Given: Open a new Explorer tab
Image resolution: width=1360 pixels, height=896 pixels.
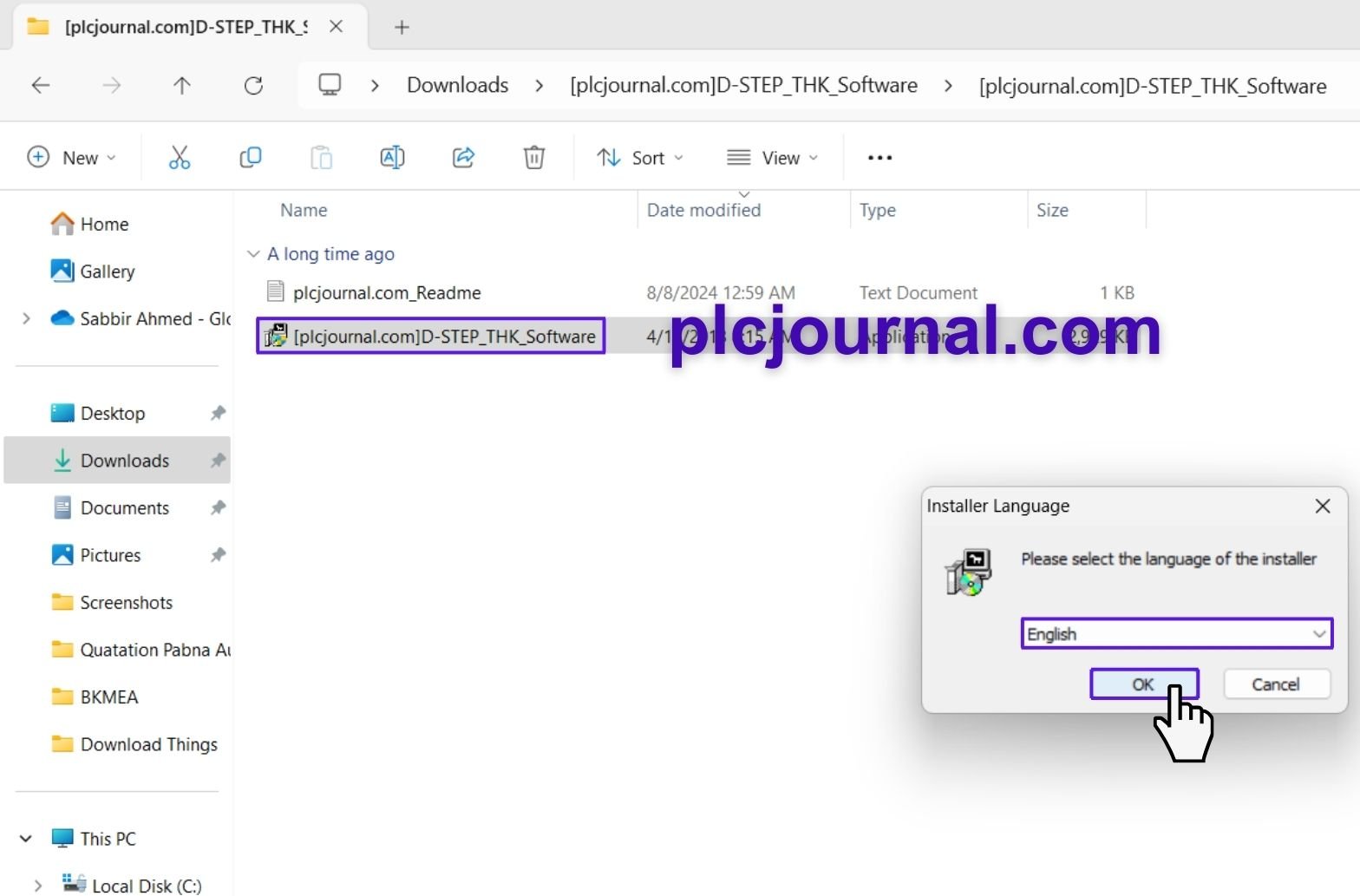Looking at the screenshot, I should coord(402,27).
